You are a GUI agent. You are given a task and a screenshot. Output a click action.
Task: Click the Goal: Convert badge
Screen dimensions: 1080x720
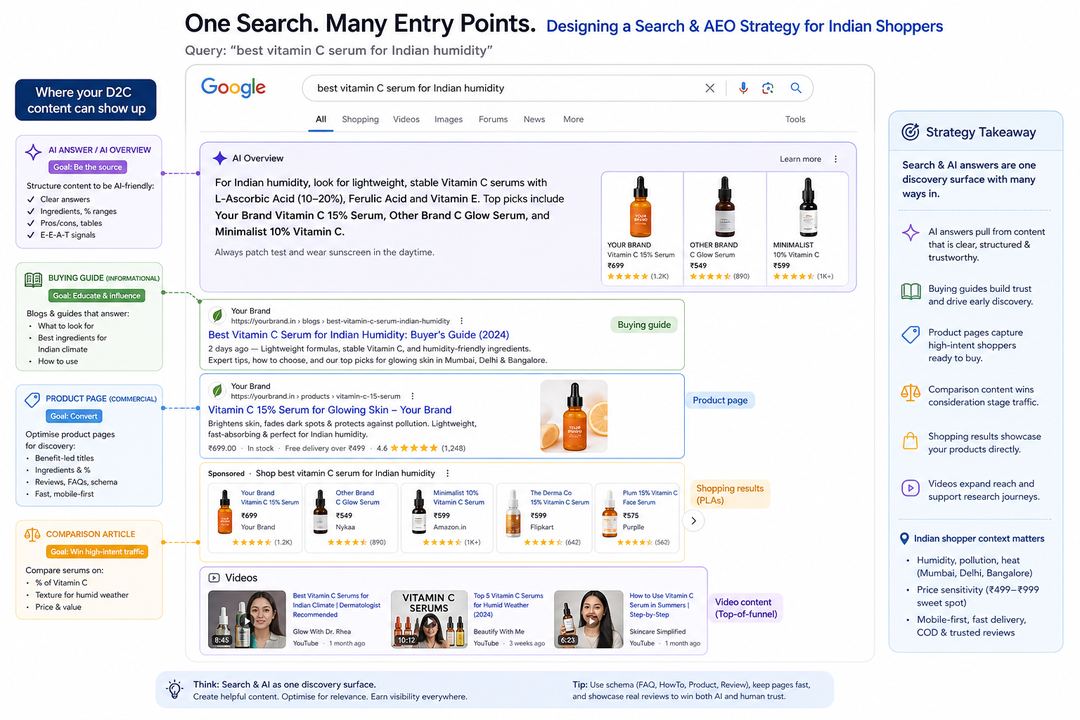tap(74, 416)
